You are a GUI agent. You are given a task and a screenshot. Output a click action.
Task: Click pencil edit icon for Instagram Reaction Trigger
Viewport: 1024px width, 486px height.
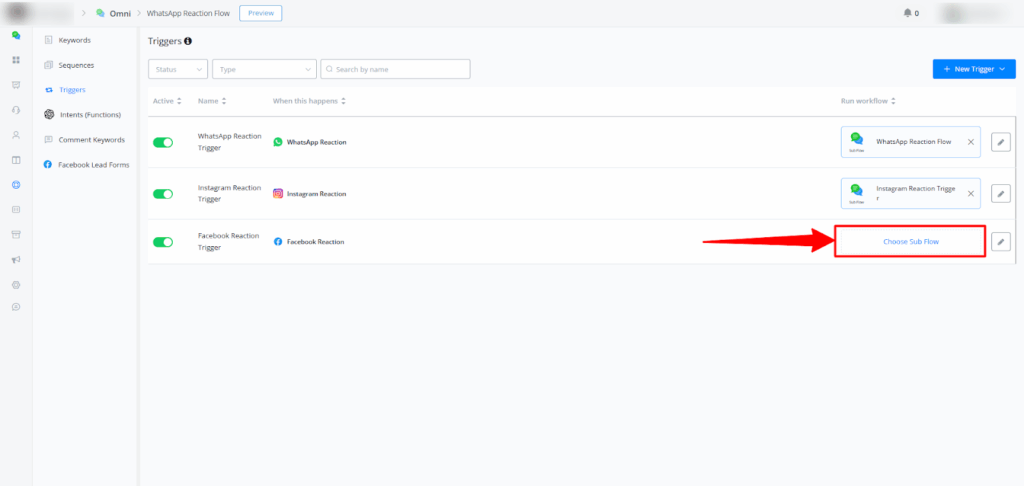coord(1001,193)
